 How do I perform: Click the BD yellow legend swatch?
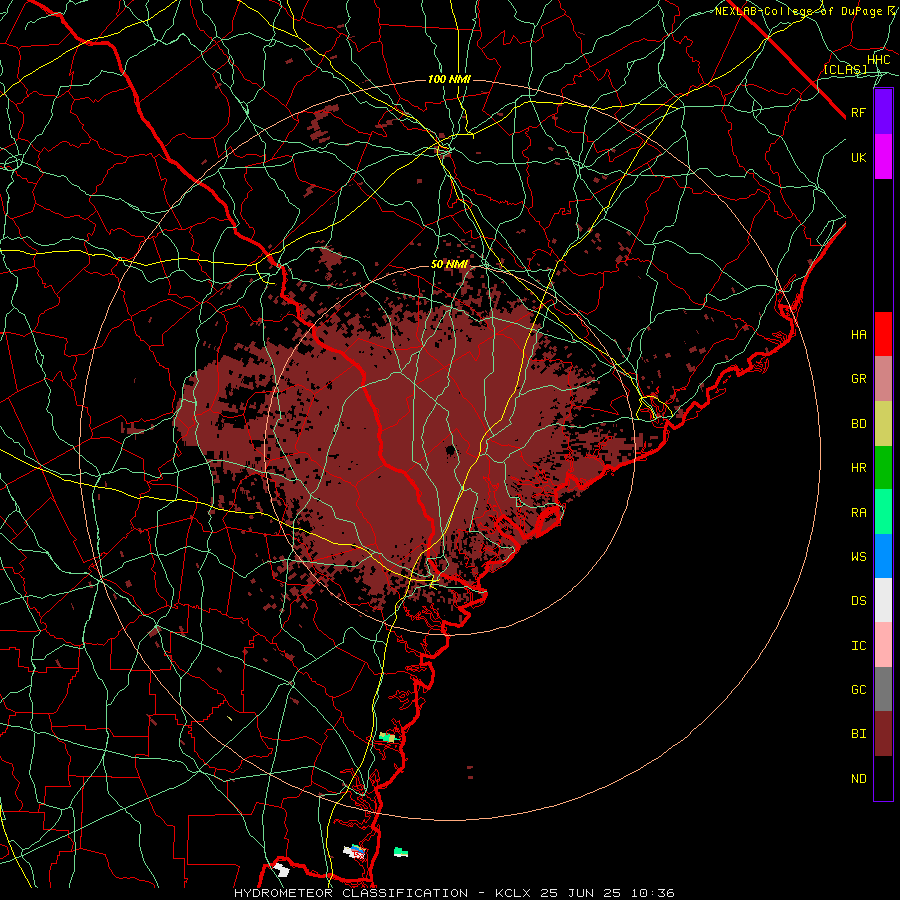point(883,424)
